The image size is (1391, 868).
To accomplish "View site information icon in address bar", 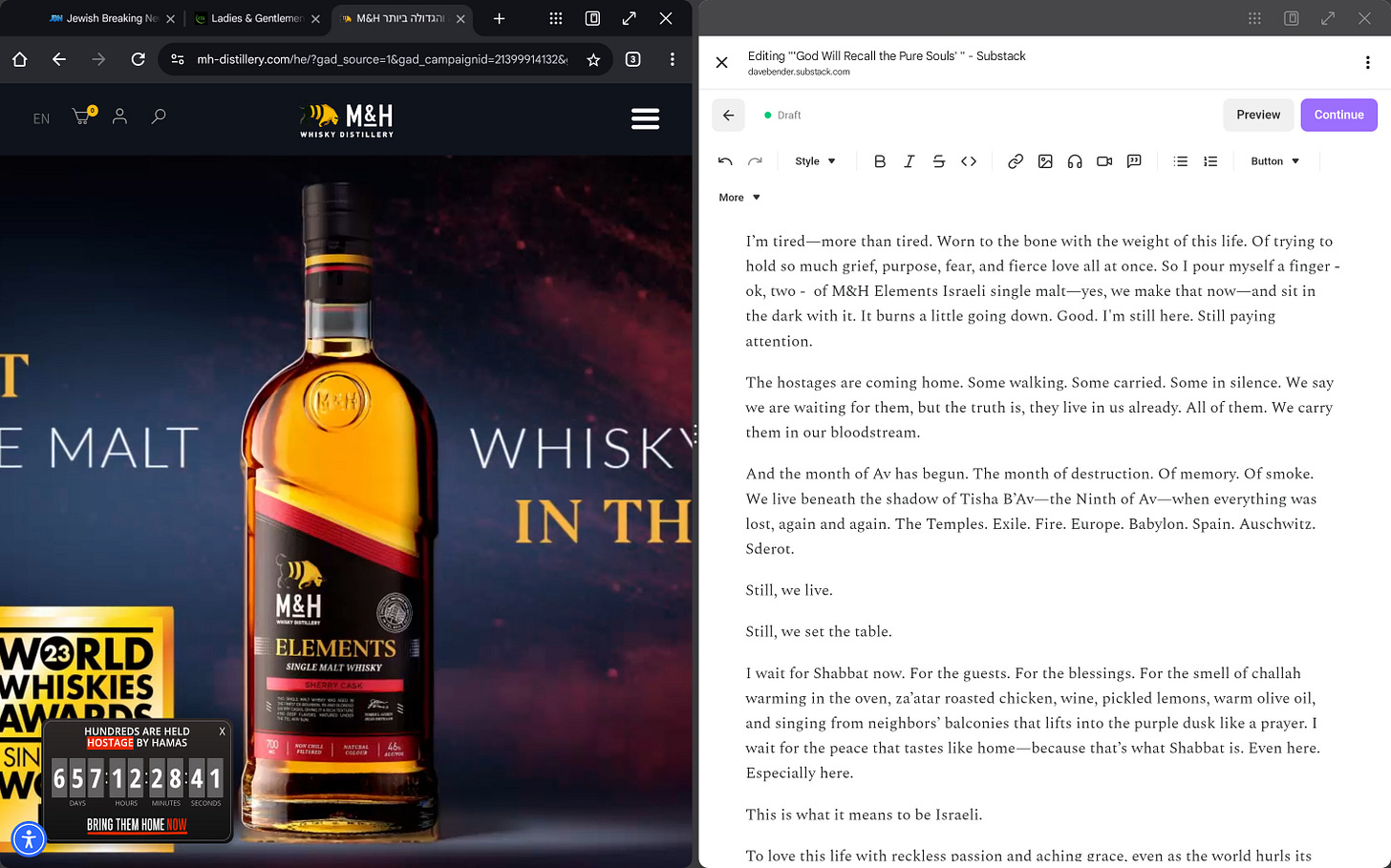I will point(178,59).
